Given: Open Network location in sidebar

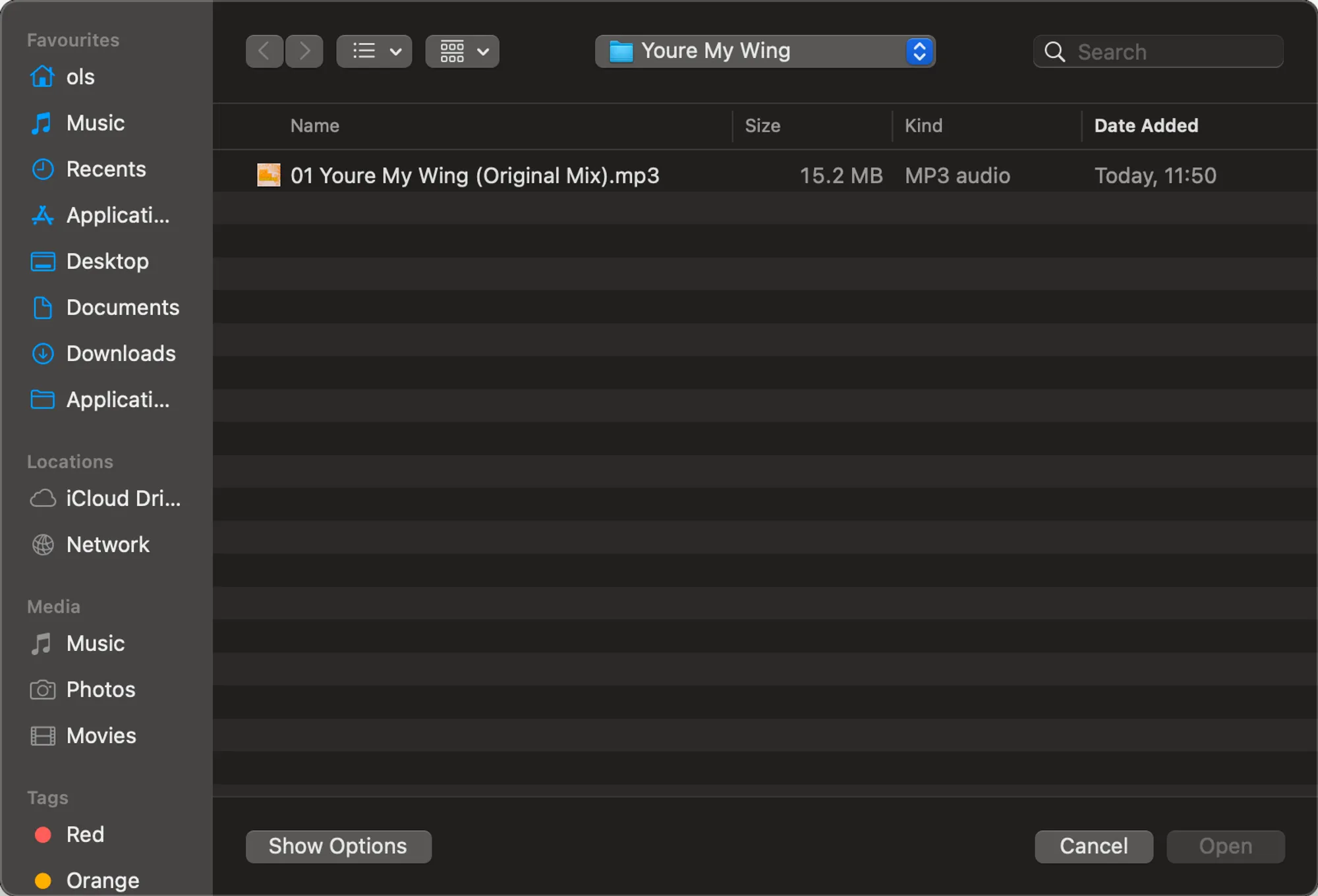Looking at the screenshot, I should (107, 545).
